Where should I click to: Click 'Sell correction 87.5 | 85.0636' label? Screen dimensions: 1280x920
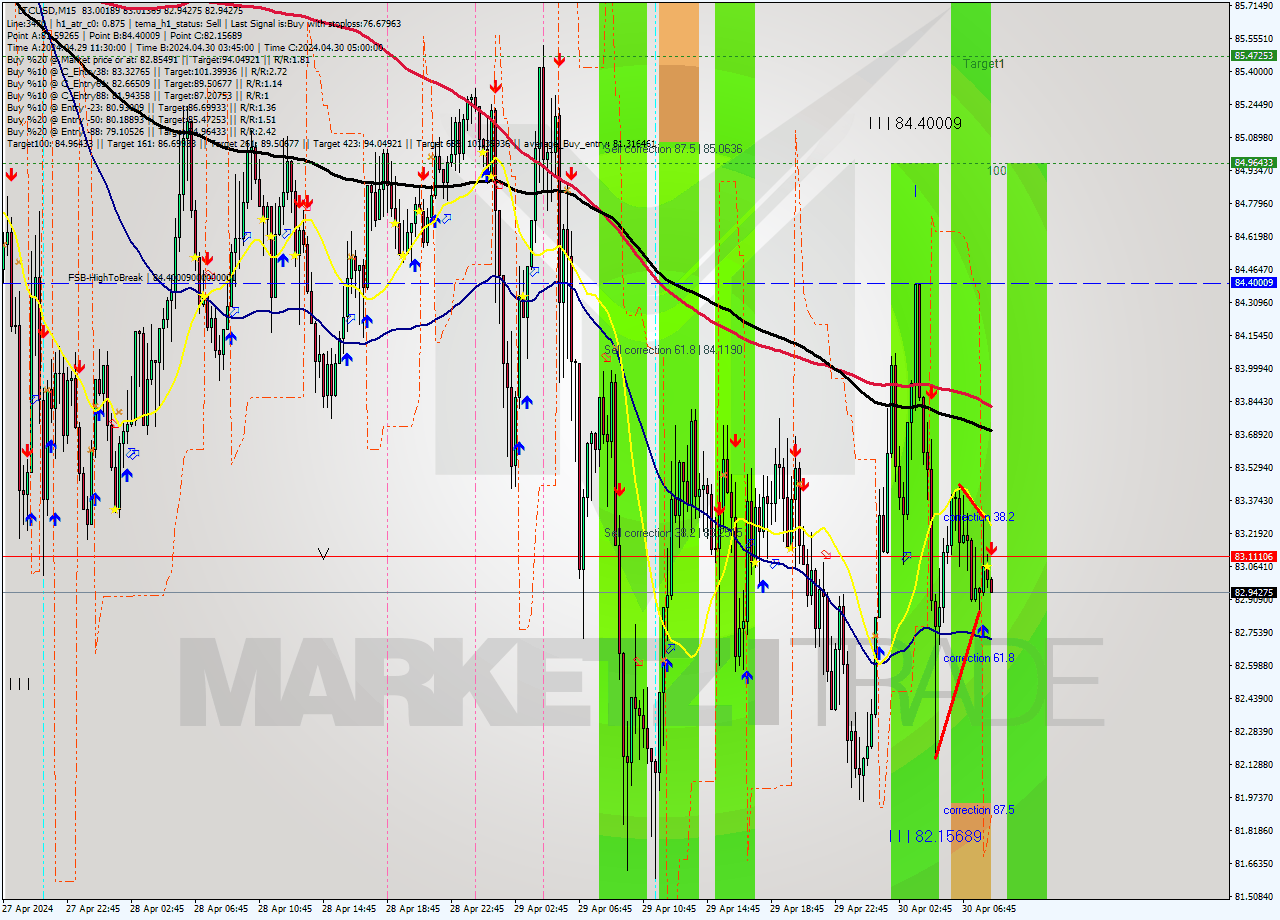pos(673,149)
